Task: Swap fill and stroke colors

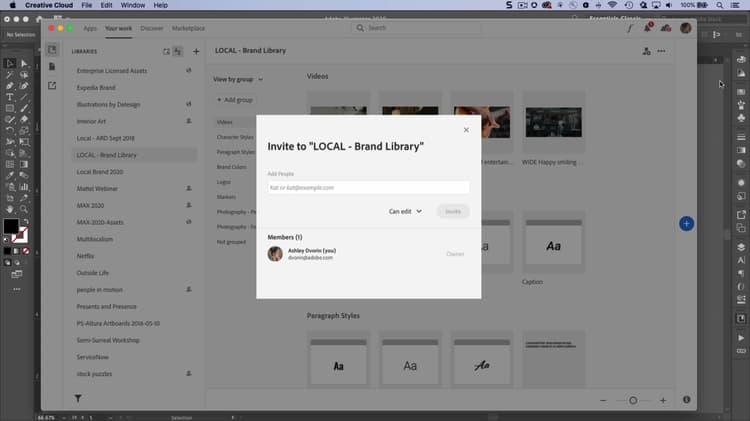Action: point(25,222)
